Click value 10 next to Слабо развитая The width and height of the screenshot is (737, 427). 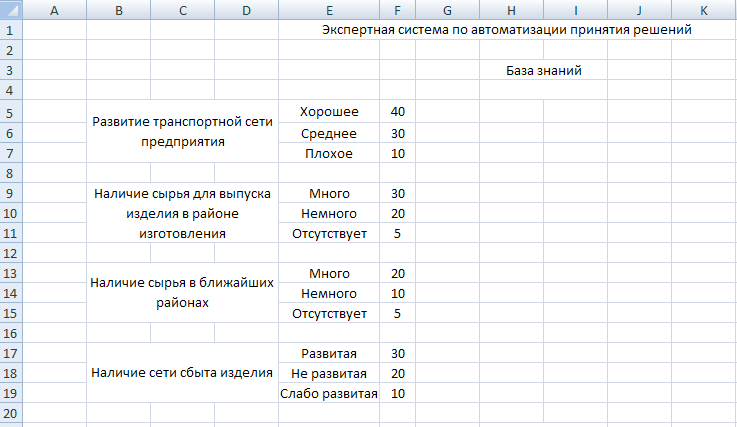tap(398, 393)
